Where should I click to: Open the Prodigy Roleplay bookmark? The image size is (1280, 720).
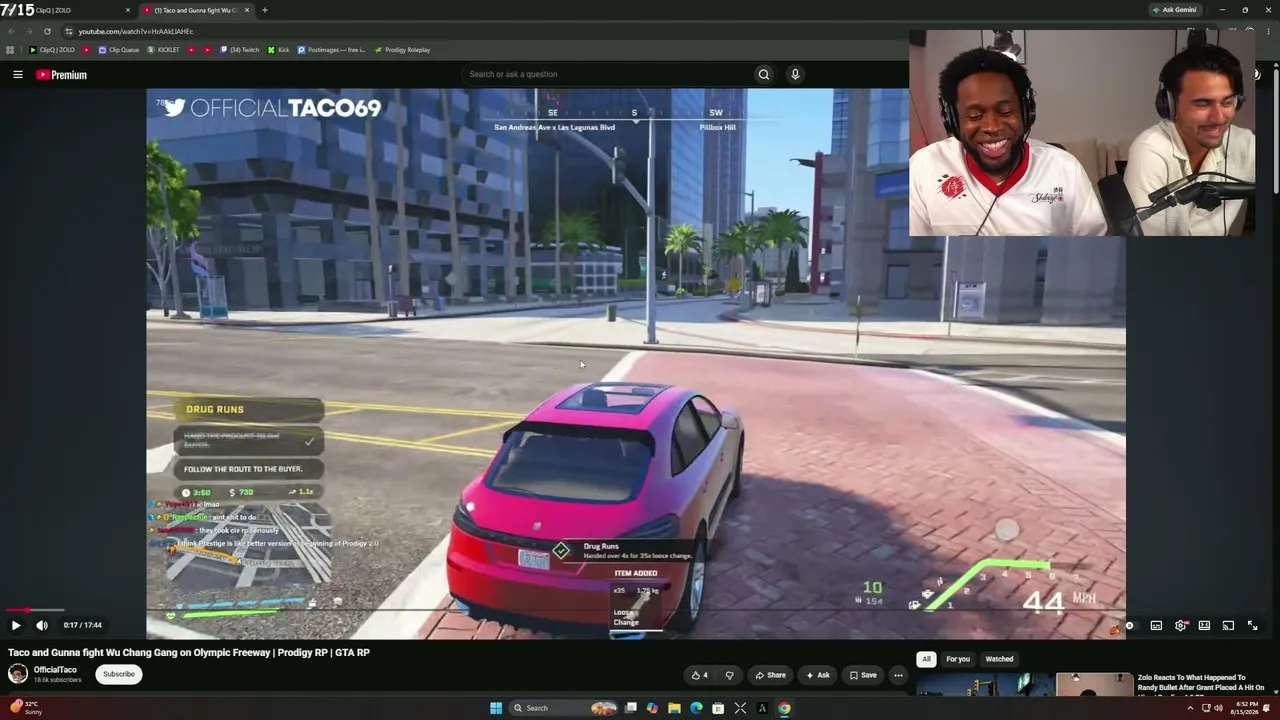(x=402, y=50)
